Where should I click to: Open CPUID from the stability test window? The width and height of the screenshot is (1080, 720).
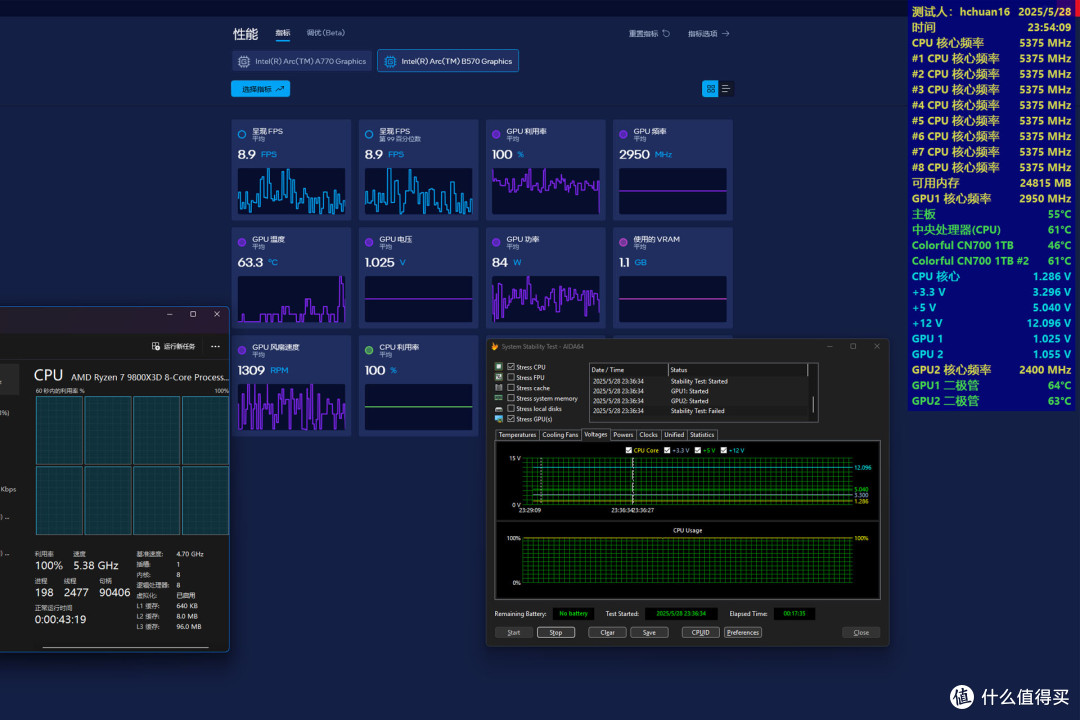pyautogui.click(x=700, y=632)
